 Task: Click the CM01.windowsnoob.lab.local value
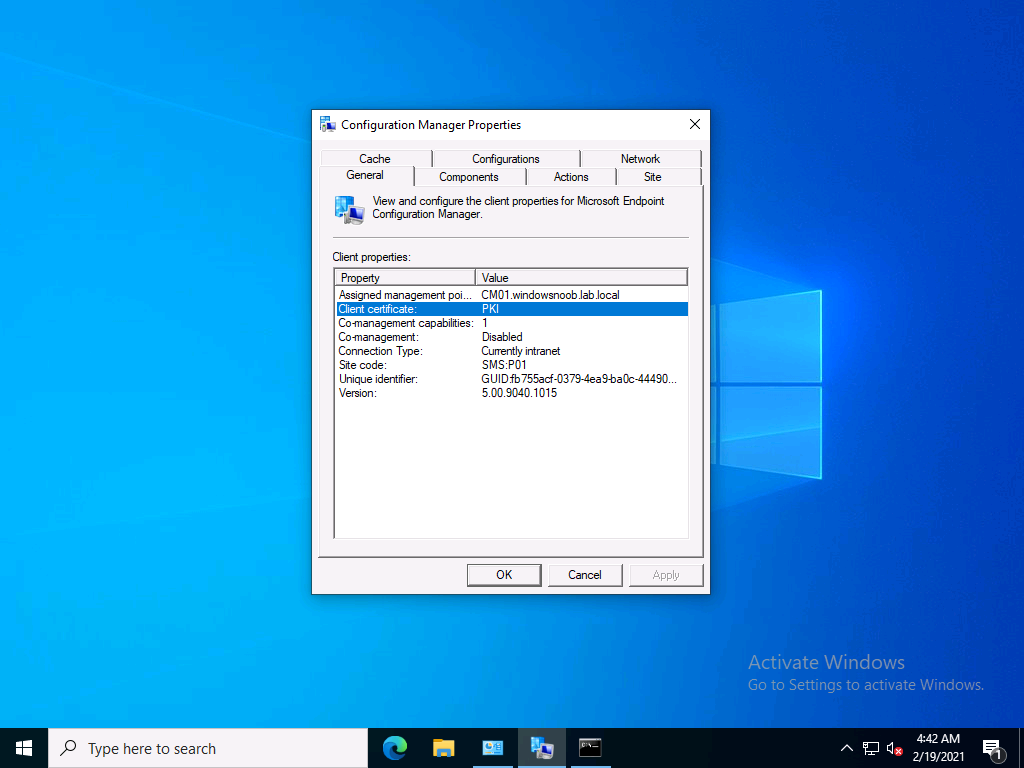(551, 295)
